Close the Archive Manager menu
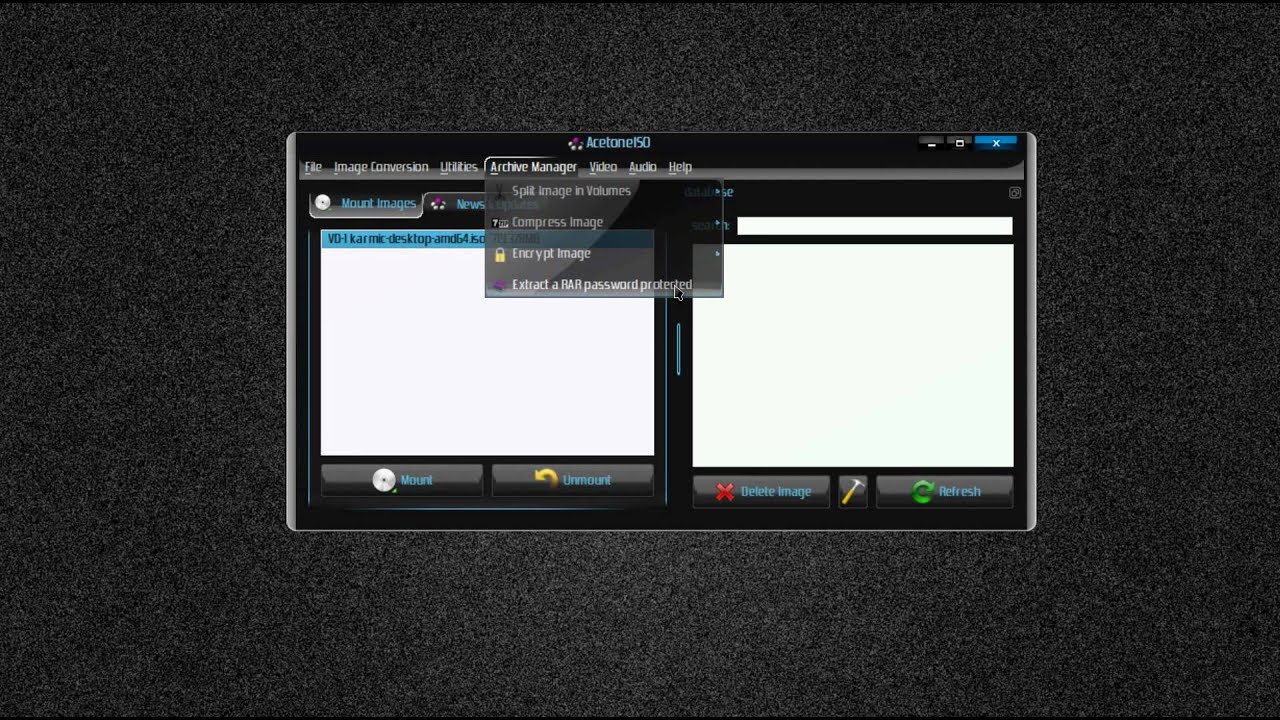The image size is (1280, 720). coord(533,167)
